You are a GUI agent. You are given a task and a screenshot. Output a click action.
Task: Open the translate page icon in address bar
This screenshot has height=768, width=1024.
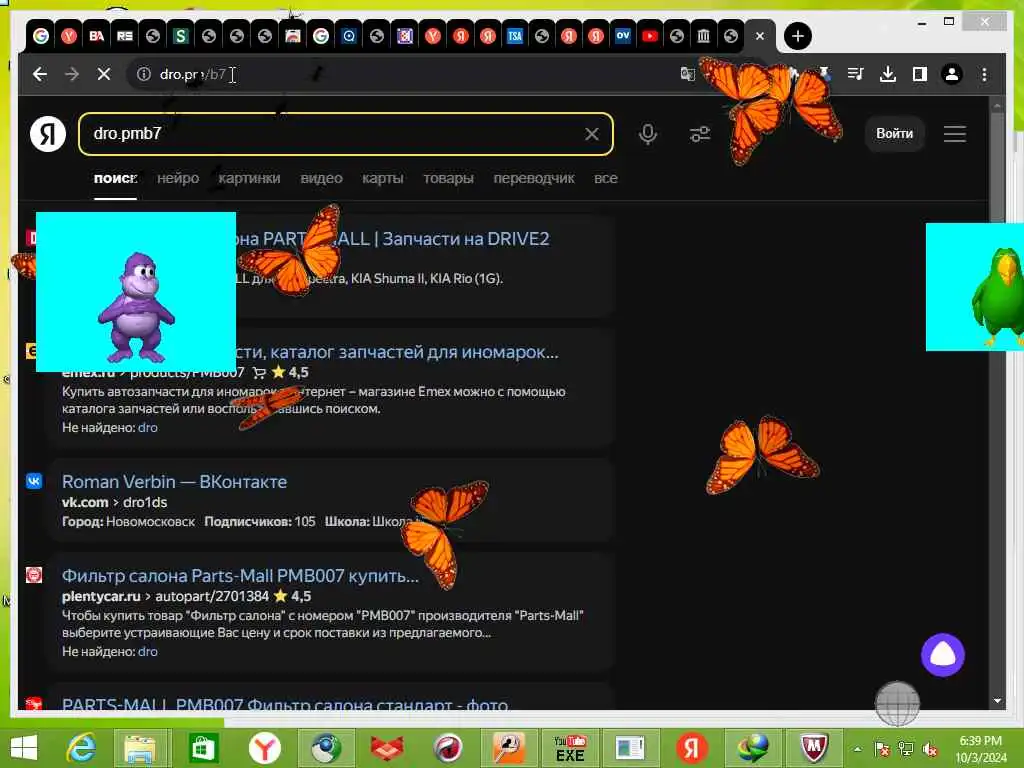coord(687,74)
